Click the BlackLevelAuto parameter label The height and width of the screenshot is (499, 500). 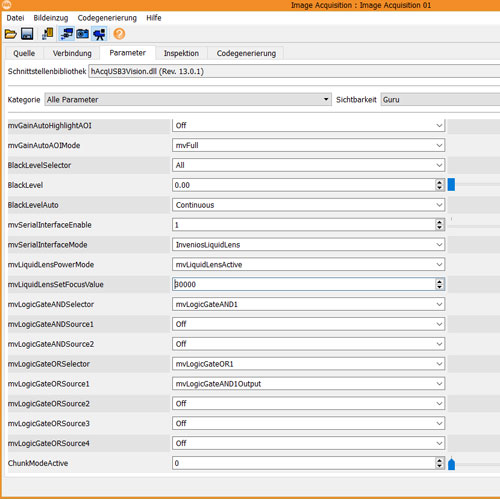[33, 205]
